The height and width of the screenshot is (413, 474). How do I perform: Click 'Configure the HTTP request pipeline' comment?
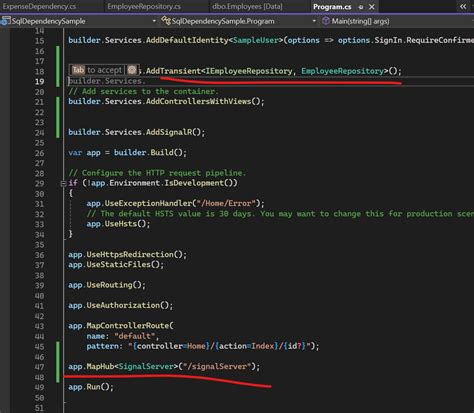pos(157,173)
